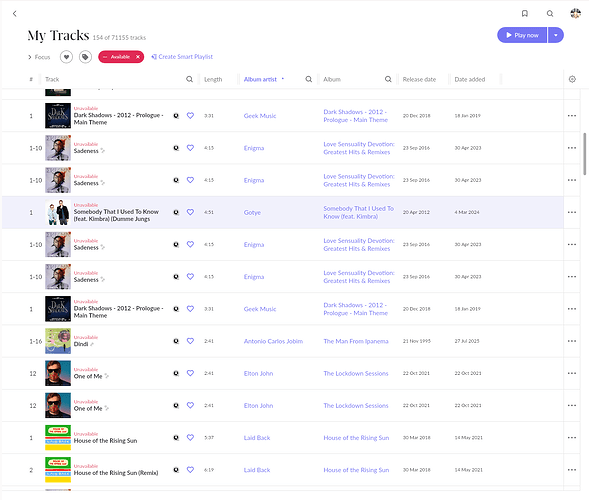Remove the Available filter chip
This screenshot has height=500, width=589.
pos(138,57)
